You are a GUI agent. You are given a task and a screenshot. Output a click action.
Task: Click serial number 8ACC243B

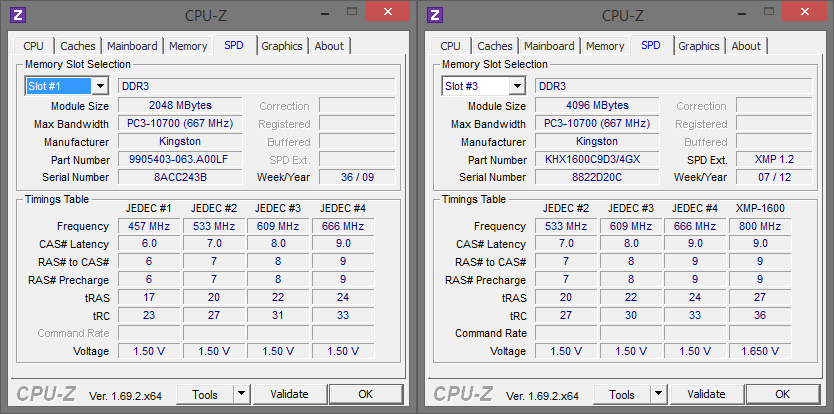coord(180,177)
